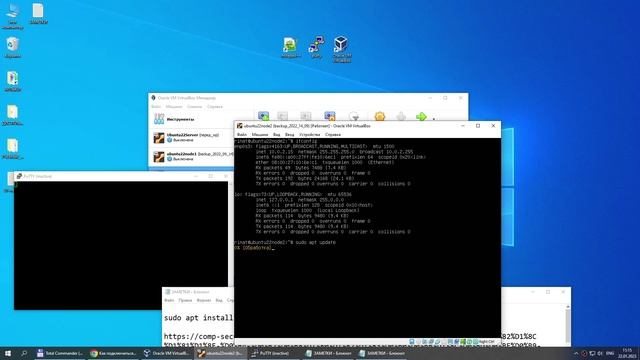Open the Windows Start menu
The height and width of the screenshot is (360, 640).
point(8,353)
